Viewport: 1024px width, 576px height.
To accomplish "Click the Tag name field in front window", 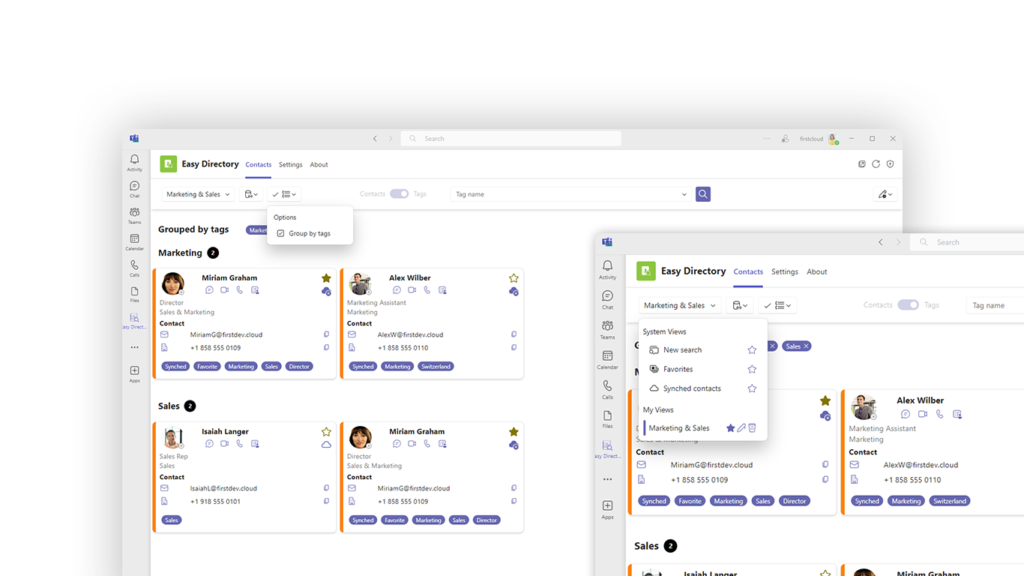I will tap(995, 305).
